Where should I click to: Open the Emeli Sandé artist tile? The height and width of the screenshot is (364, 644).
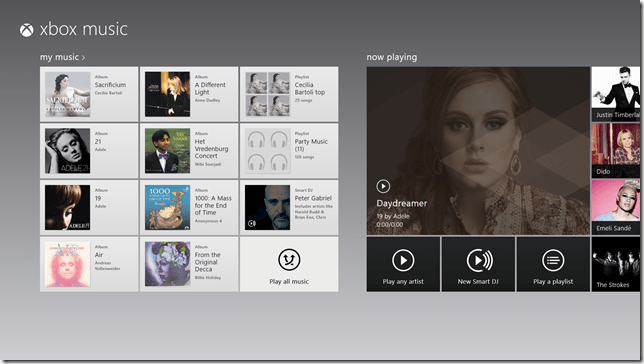click(x=616, y=207)
